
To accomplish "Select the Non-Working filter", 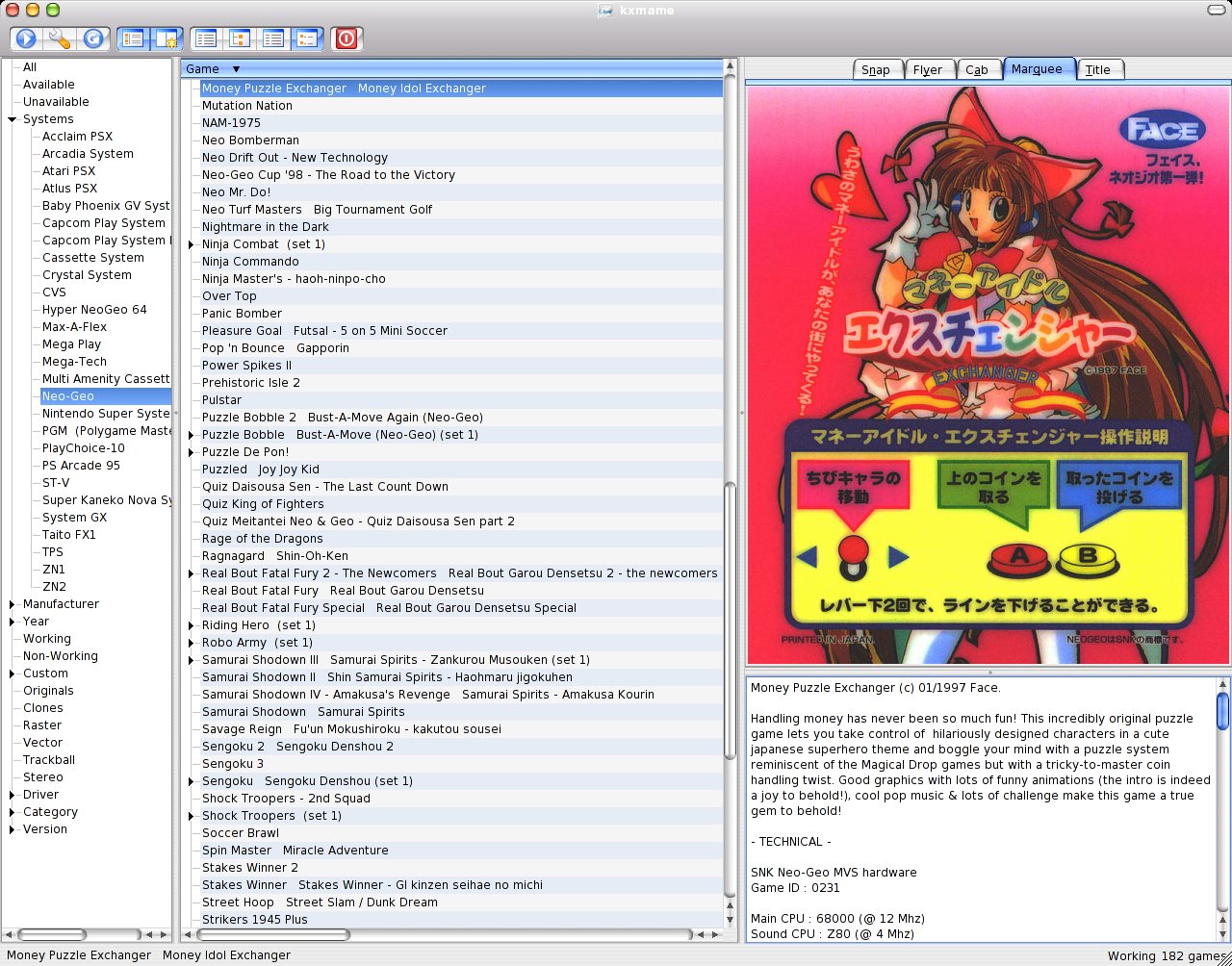I will 61,656.
